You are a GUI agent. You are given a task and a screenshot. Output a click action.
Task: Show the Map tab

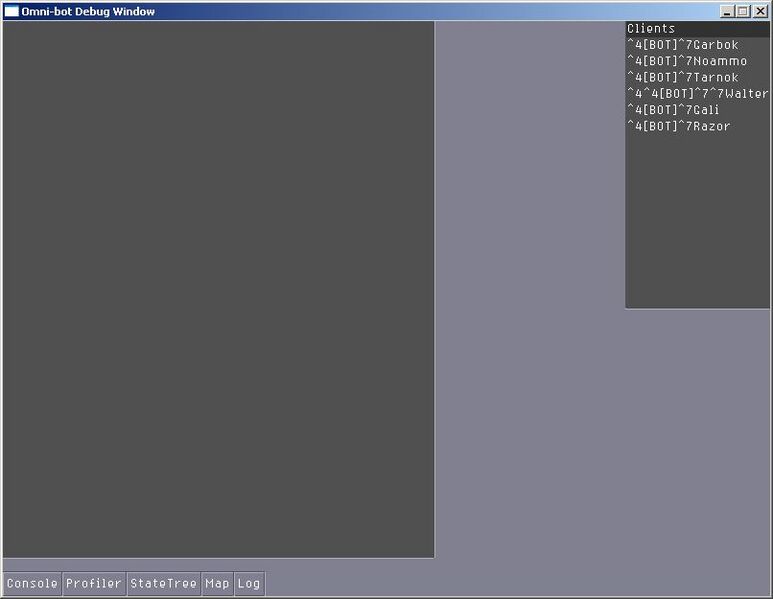(217, 584)
